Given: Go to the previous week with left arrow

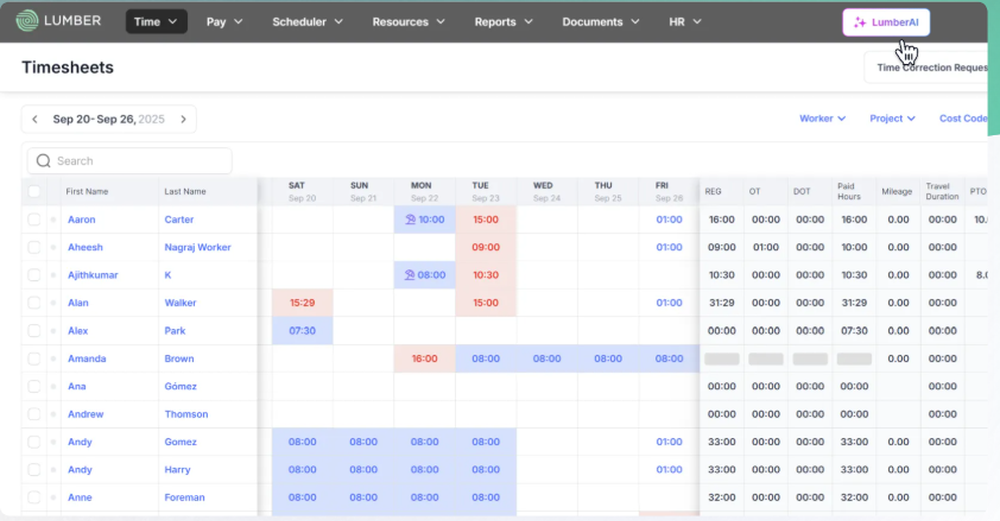Looking at the screenshot, I should click(35, 119).
